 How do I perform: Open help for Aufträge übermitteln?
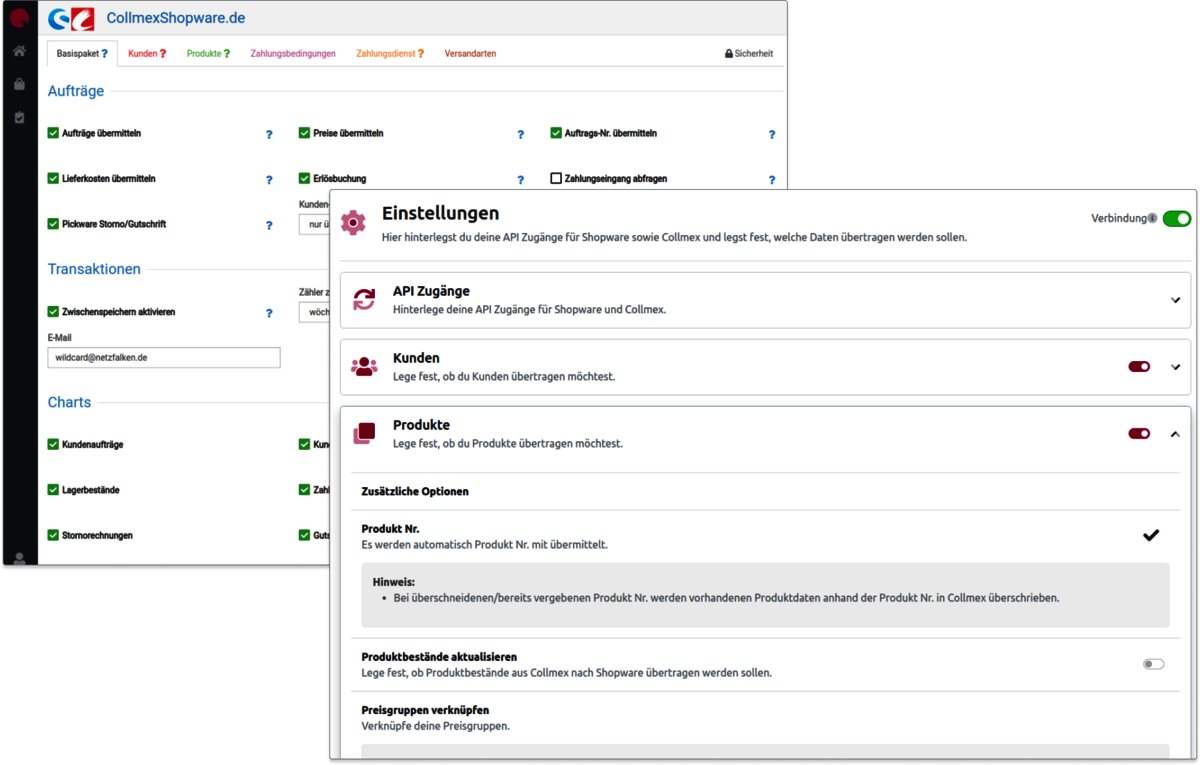(x=269, y=134)
